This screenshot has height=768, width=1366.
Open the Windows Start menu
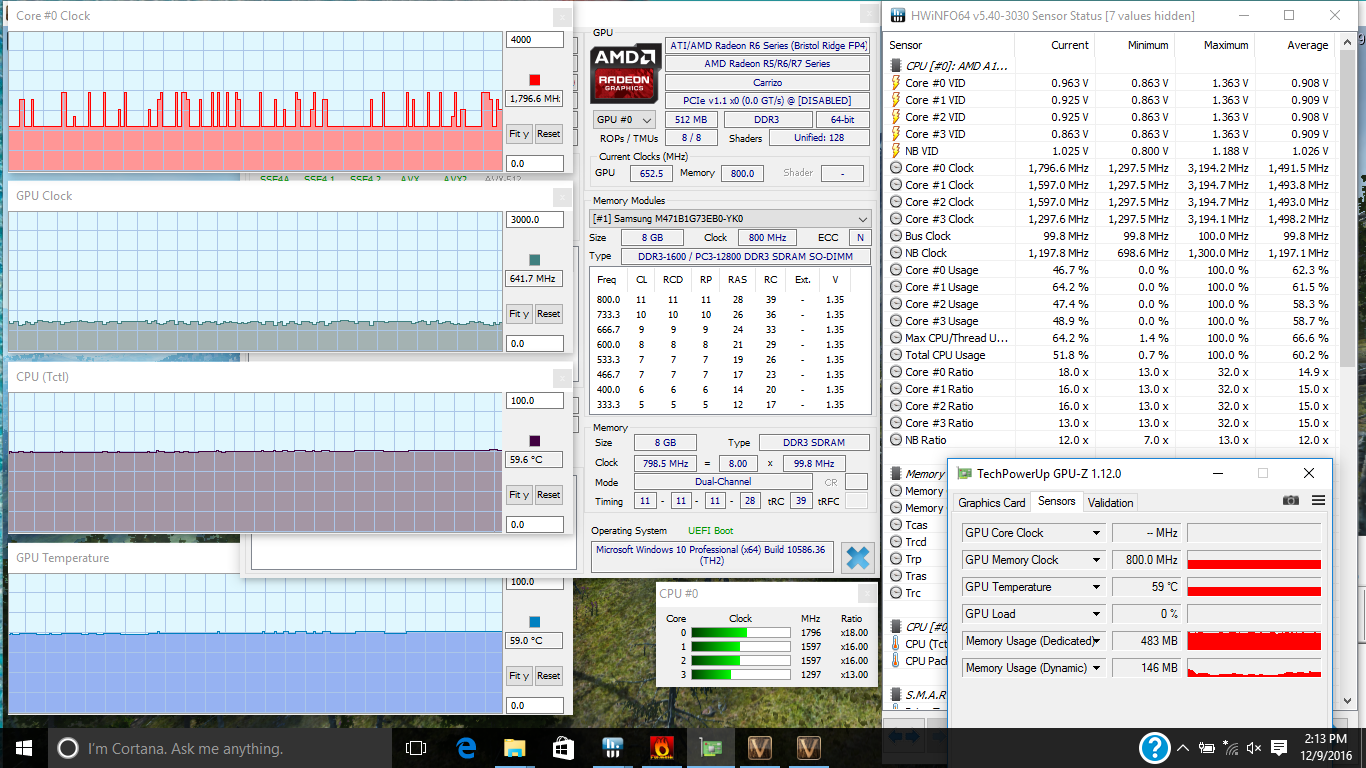pyautogui.click(x=23, y=748)
